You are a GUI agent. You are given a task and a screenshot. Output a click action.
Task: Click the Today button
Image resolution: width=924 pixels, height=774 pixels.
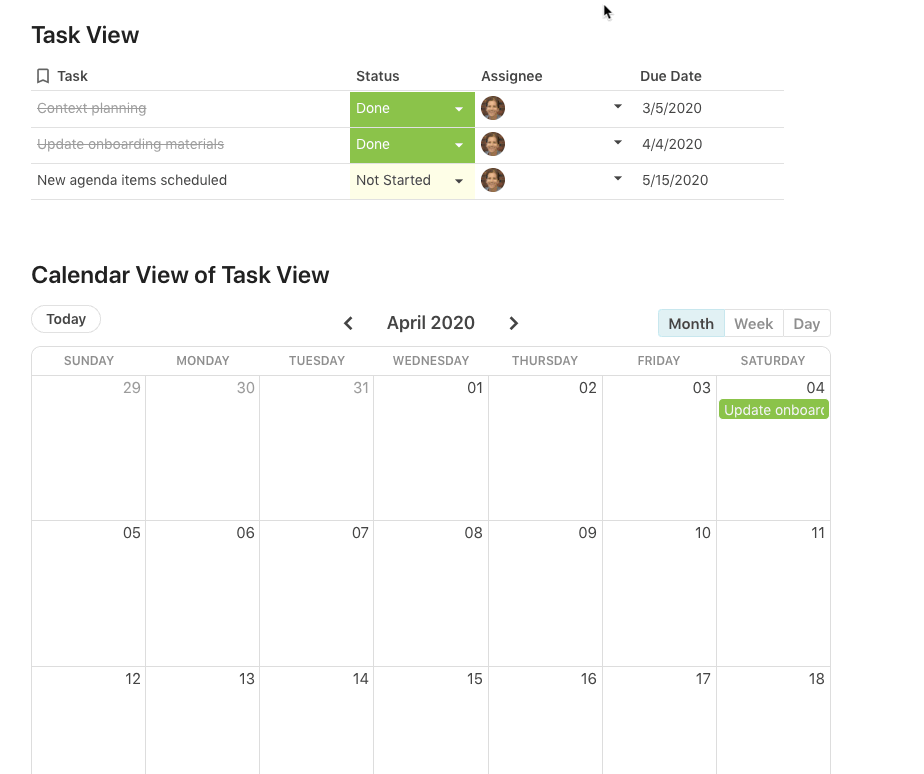click(x=66, y=319)
